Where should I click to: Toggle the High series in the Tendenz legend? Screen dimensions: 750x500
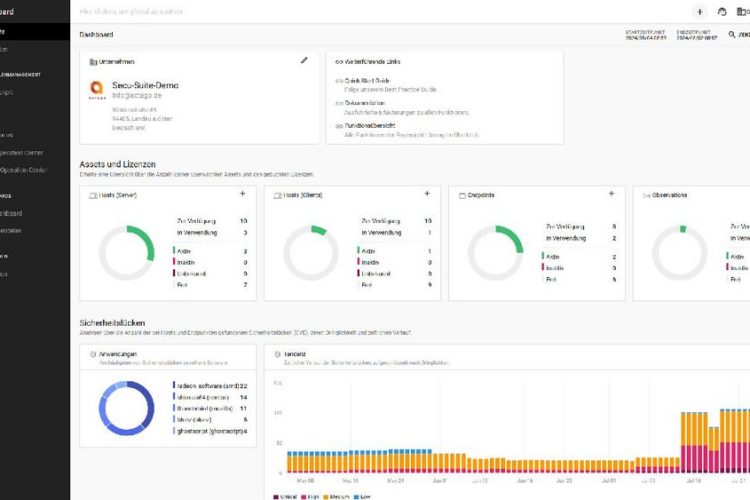click(x=310, y=497)
